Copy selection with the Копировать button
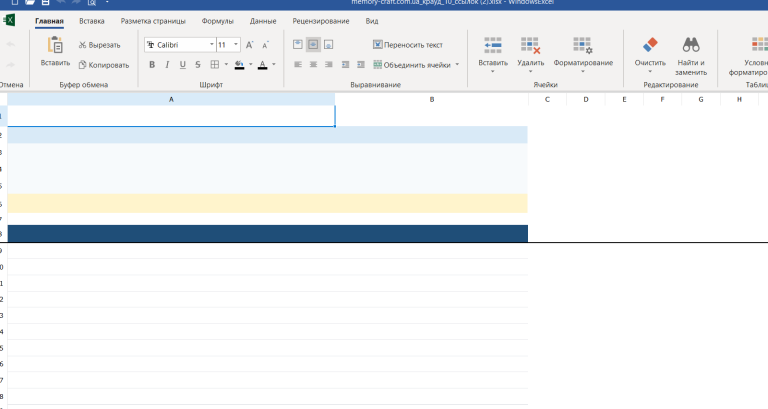Viewport: 768px width, 409px height. (104, 65)
